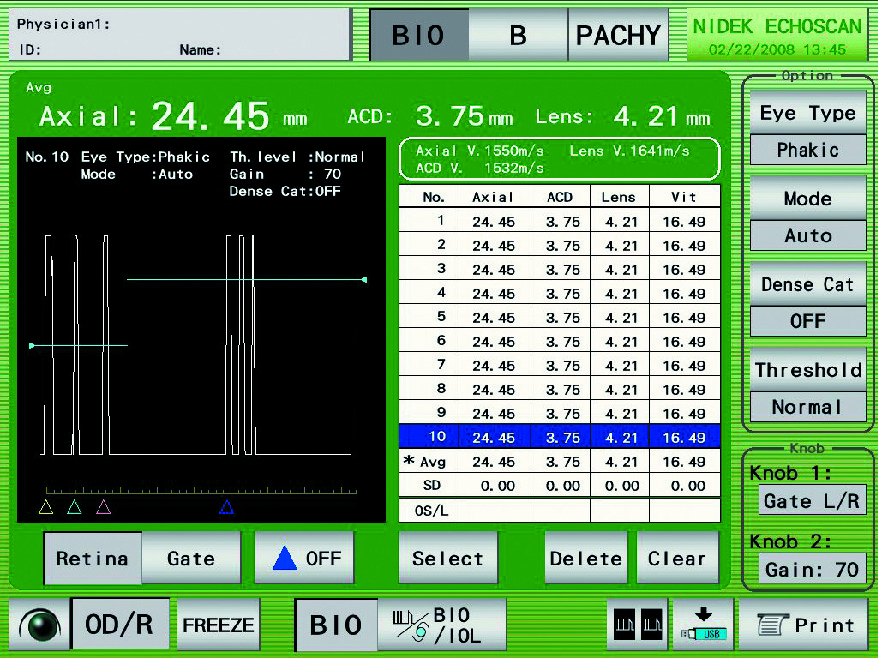
Task: Click the Axial column header
Action: [493, 197]
